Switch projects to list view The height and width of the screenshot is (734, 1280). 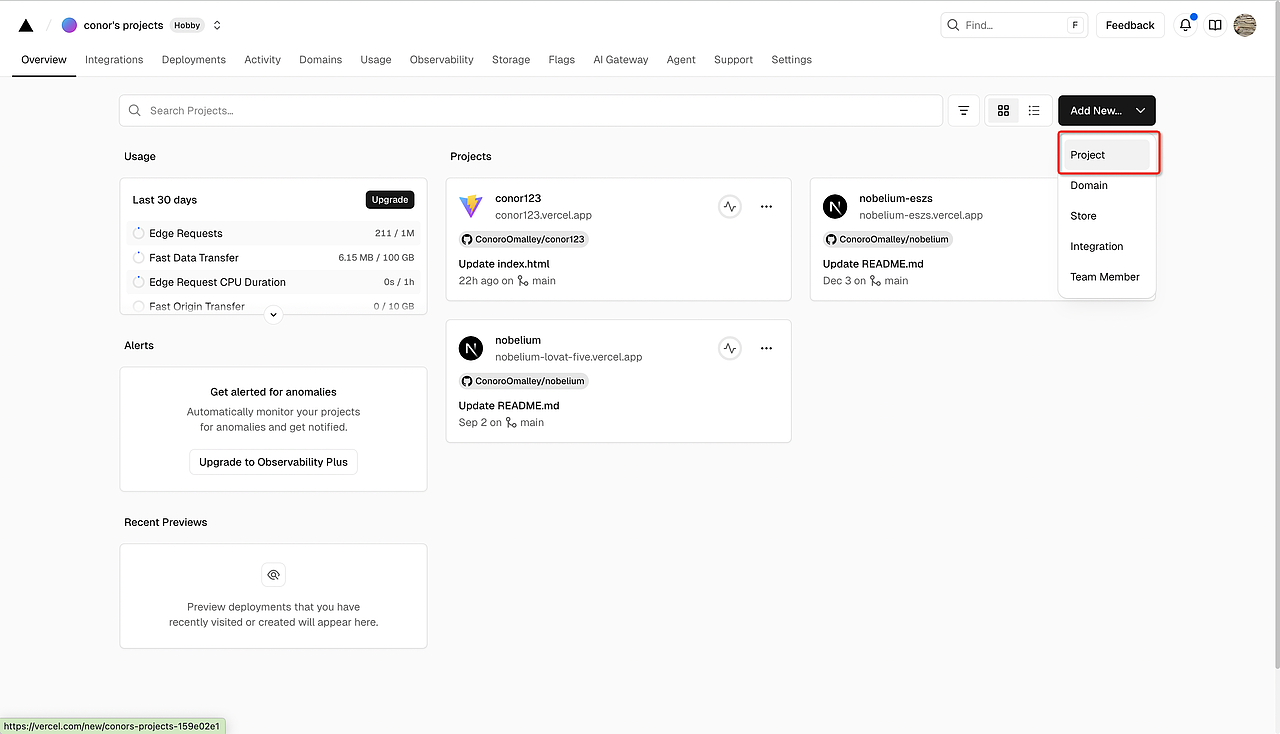point(1033,110)
